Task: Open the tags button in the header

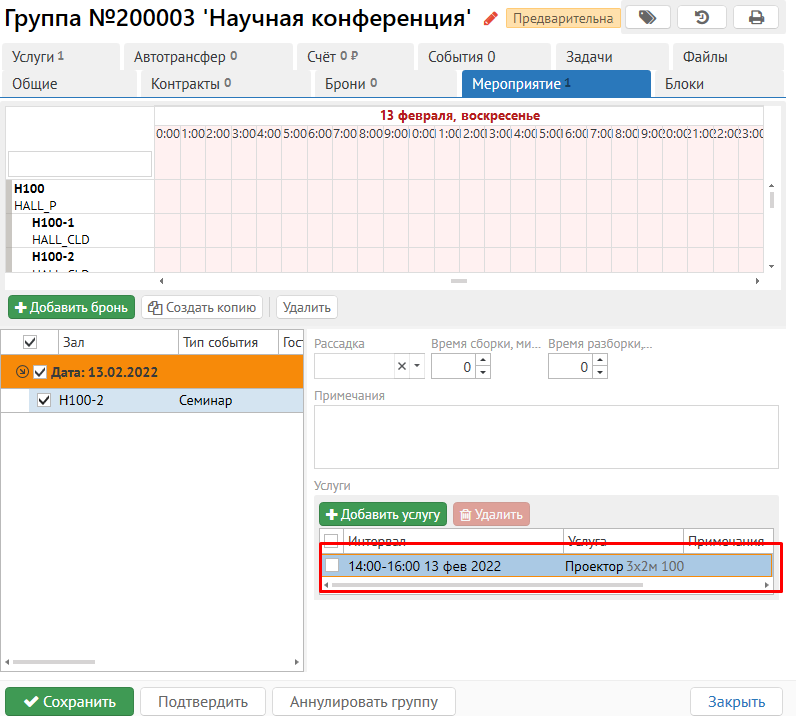Action: pyautogui.click(x=647, y=17)
